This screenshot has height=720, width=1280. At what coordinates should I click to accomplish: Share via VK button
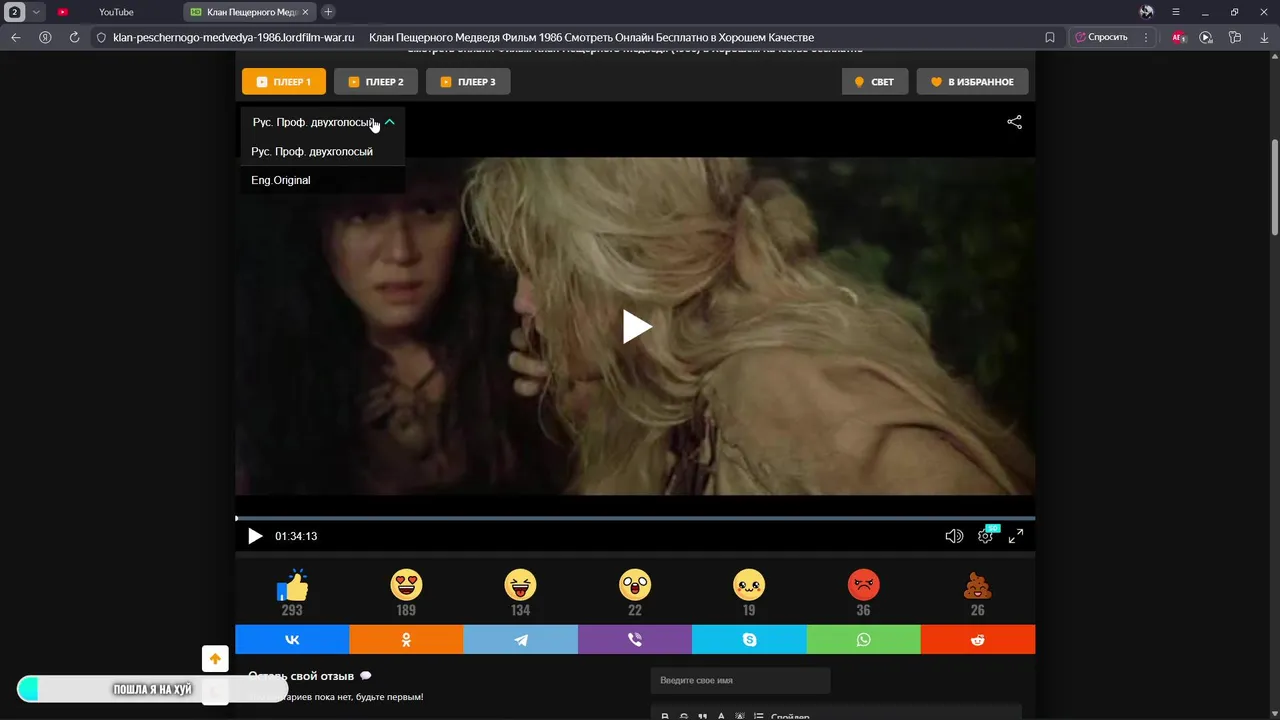292,640
